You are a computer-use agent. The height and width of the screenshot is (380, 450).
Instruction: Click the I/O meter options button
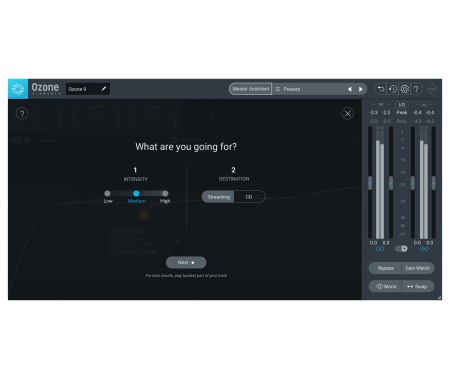point(402,105)
